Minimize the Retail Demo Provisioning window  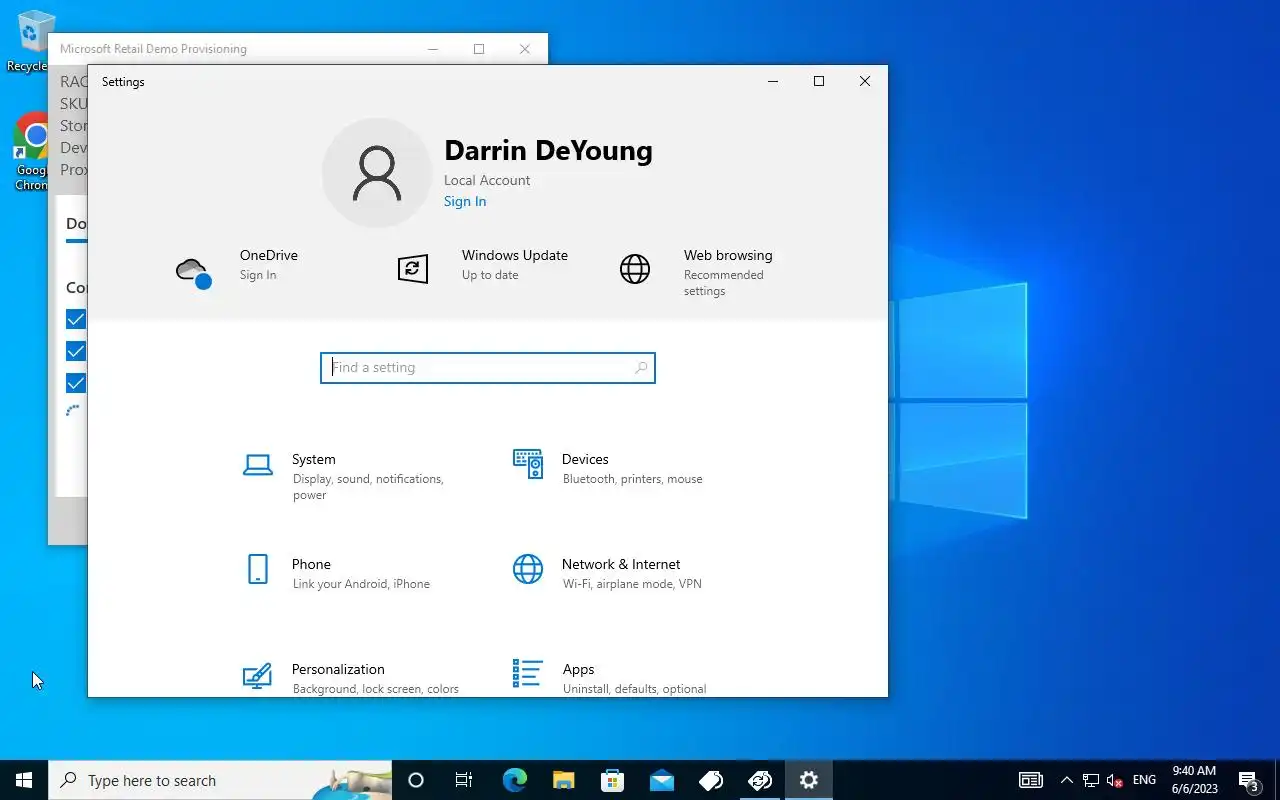[433, 49]
